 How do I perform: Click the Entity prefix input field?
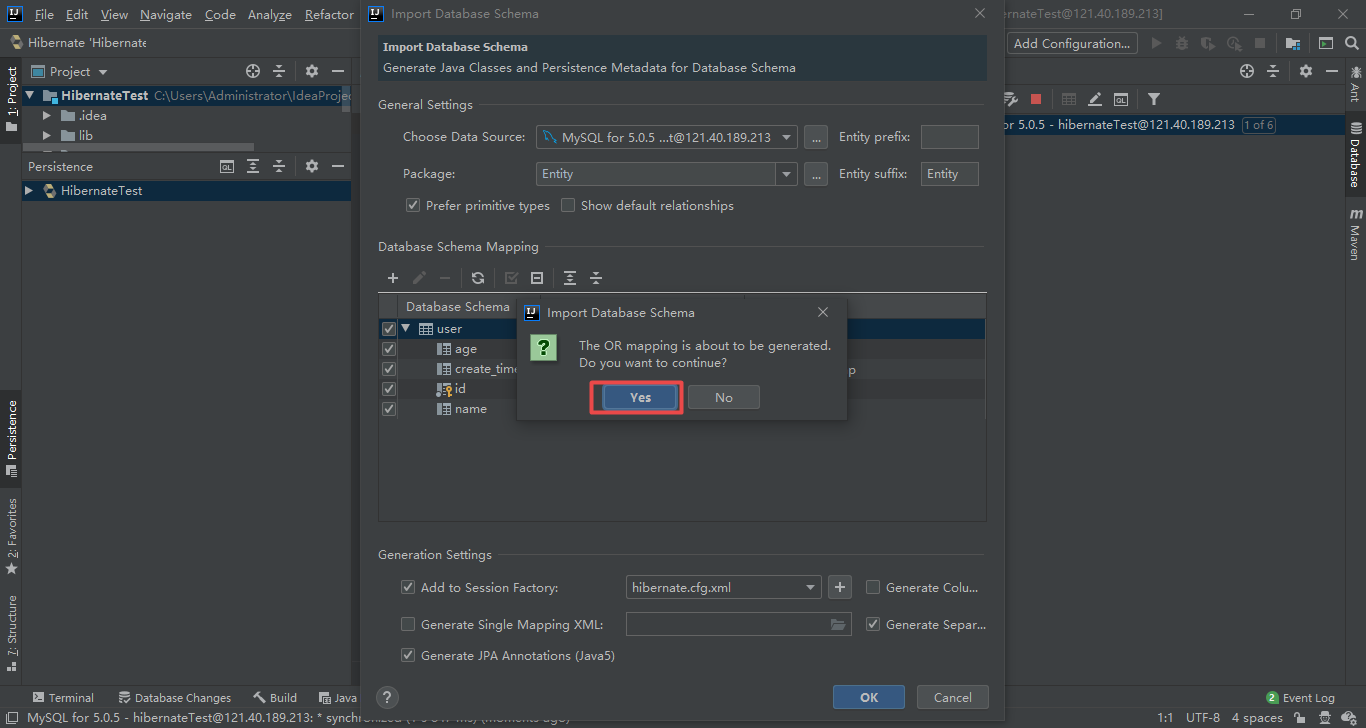(948, 137)
